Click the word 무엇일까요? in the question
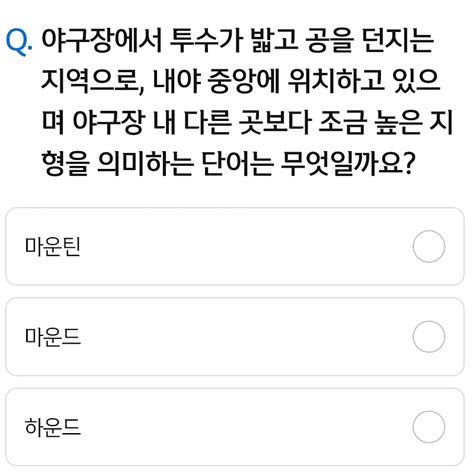Image resolution: width=474 pixels, height=474 pixels. point(348,163)
